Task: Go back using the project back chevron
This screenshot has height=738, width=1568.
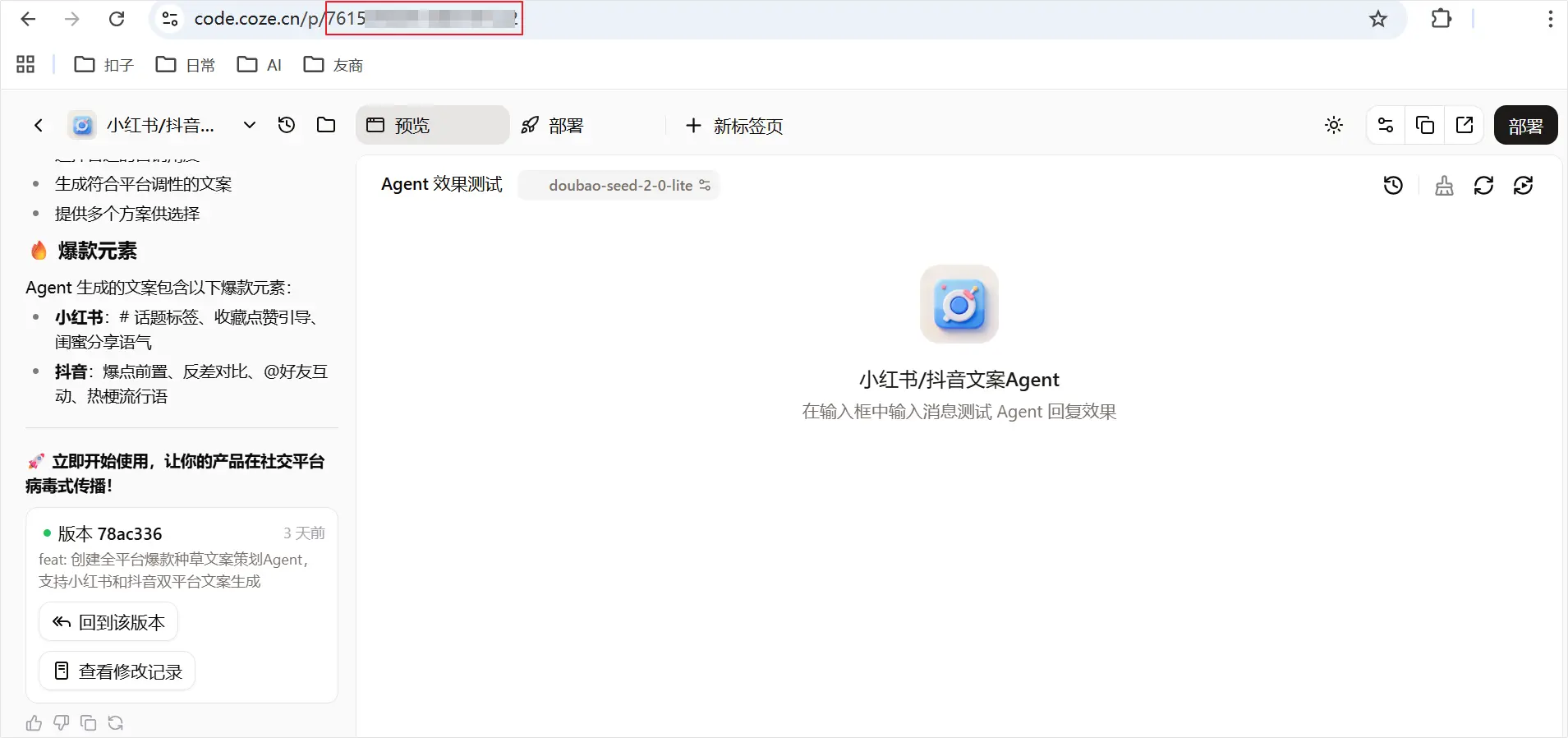Action: pyautogui.click(x=39, y=126)
